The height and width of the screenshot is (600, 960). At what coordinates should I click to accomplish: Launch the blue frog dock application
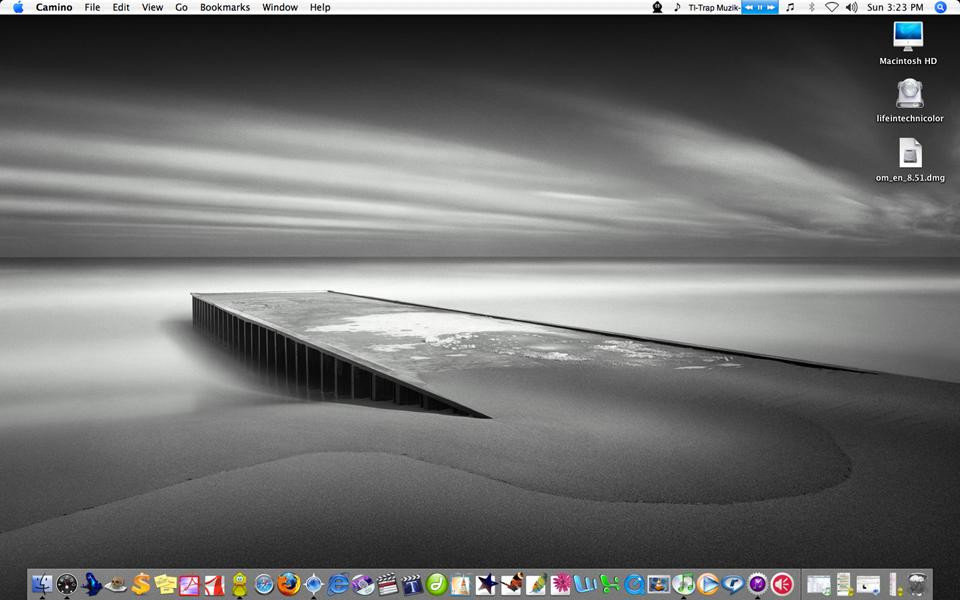pyautogui.click(x=91, y=584)
